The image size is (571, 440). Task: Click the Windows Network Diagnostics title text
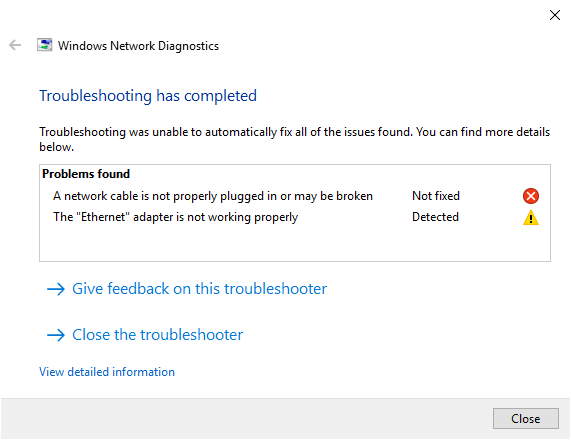[138, 46]
